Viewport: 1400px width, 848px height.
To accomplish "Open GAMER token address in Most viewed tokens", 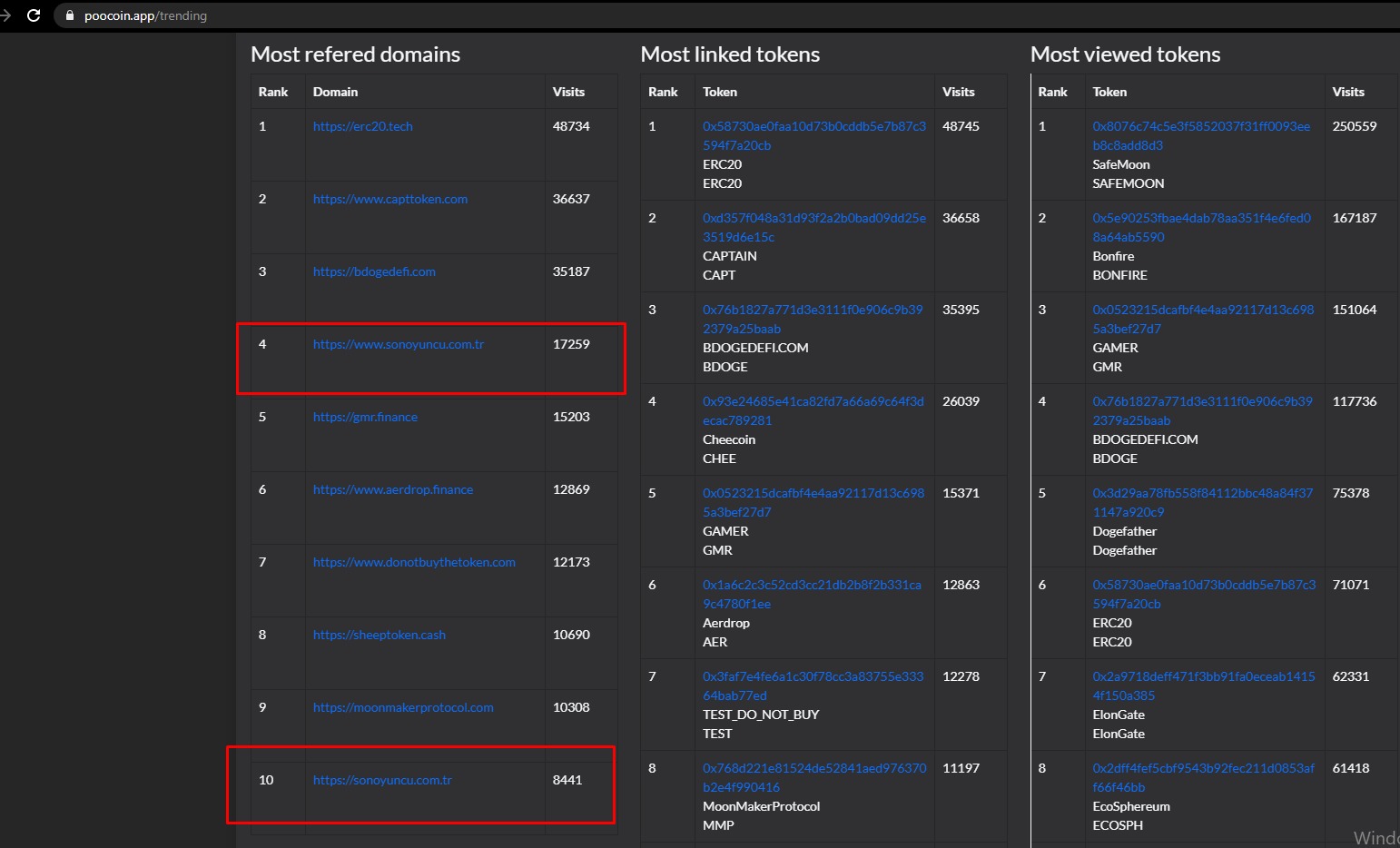I will click(x=1203, y=319).
